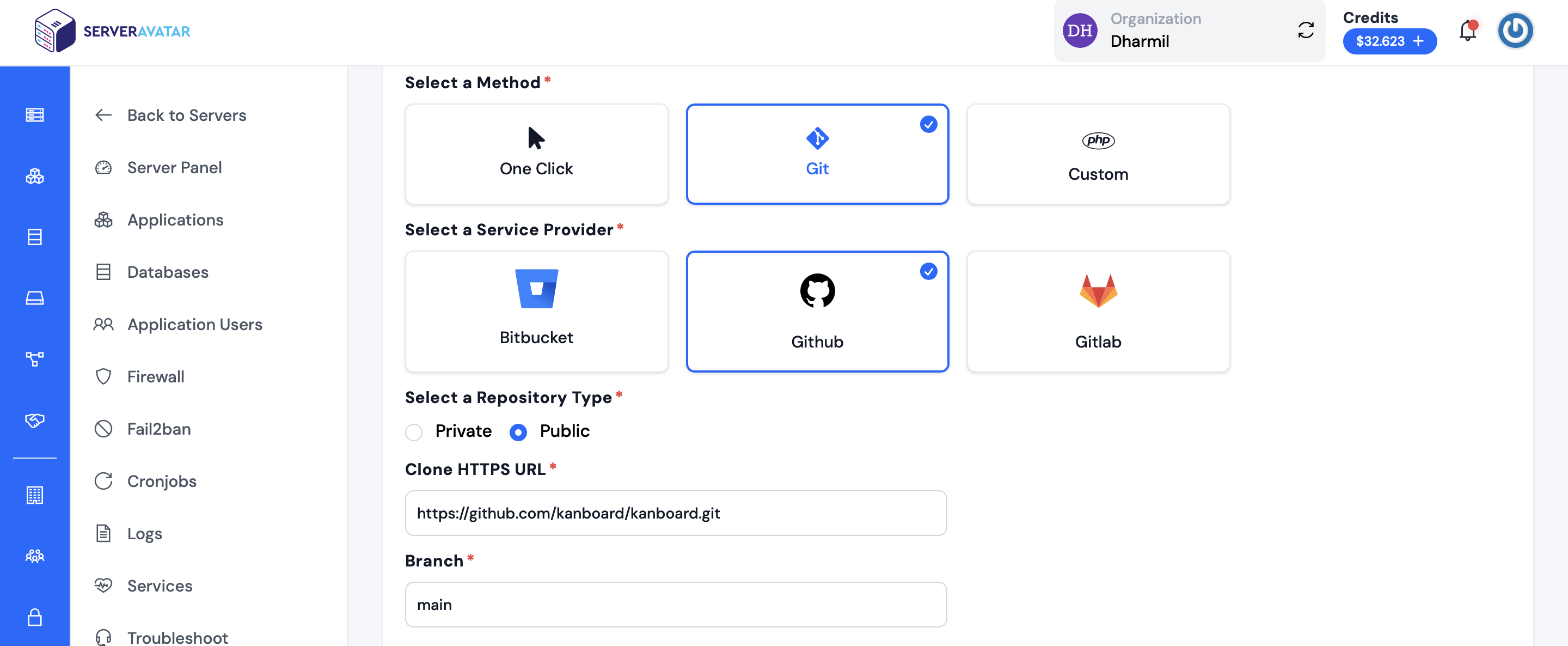Click the organization refresh arrows icon
Image resolution: width=1568 pixels, height=646 pixels.
(x=1306, y=31)
